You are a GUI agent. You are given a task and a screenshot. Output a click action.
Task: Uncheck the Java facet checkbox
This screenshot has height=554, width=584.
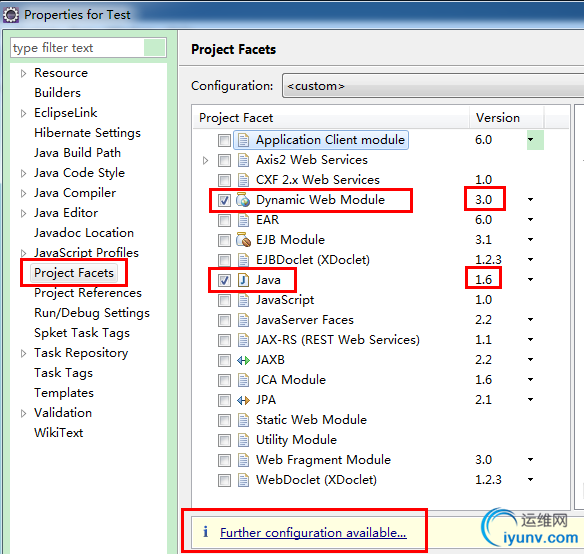point(224,280)
